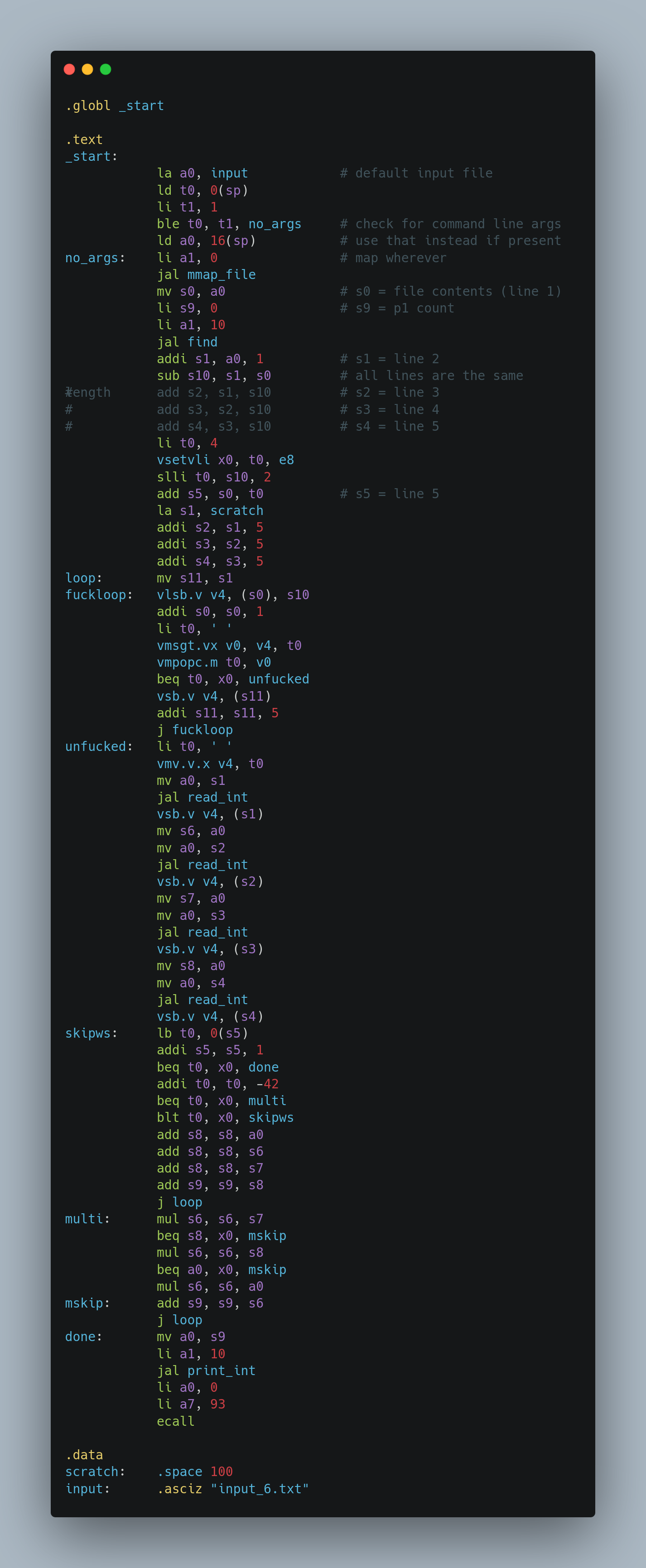Viewport: 646px width, 1568px height.
Task: Click the instruction "addi s1, a0, 1"
Action: coord(210,359)
